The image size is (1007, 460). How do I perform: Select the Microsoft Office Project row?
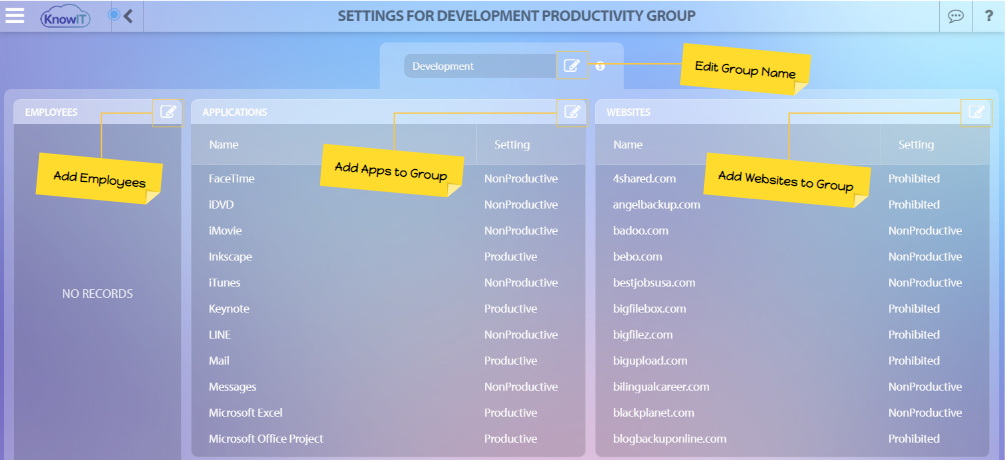[388, 439]
